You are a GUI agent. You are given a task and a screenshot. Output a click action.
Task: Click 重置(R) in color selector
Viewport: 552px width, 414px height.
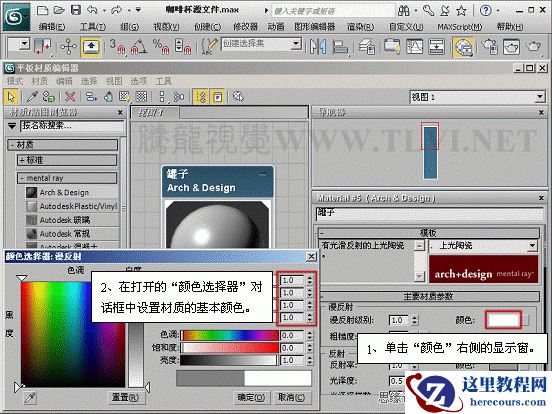pos(125,397)
